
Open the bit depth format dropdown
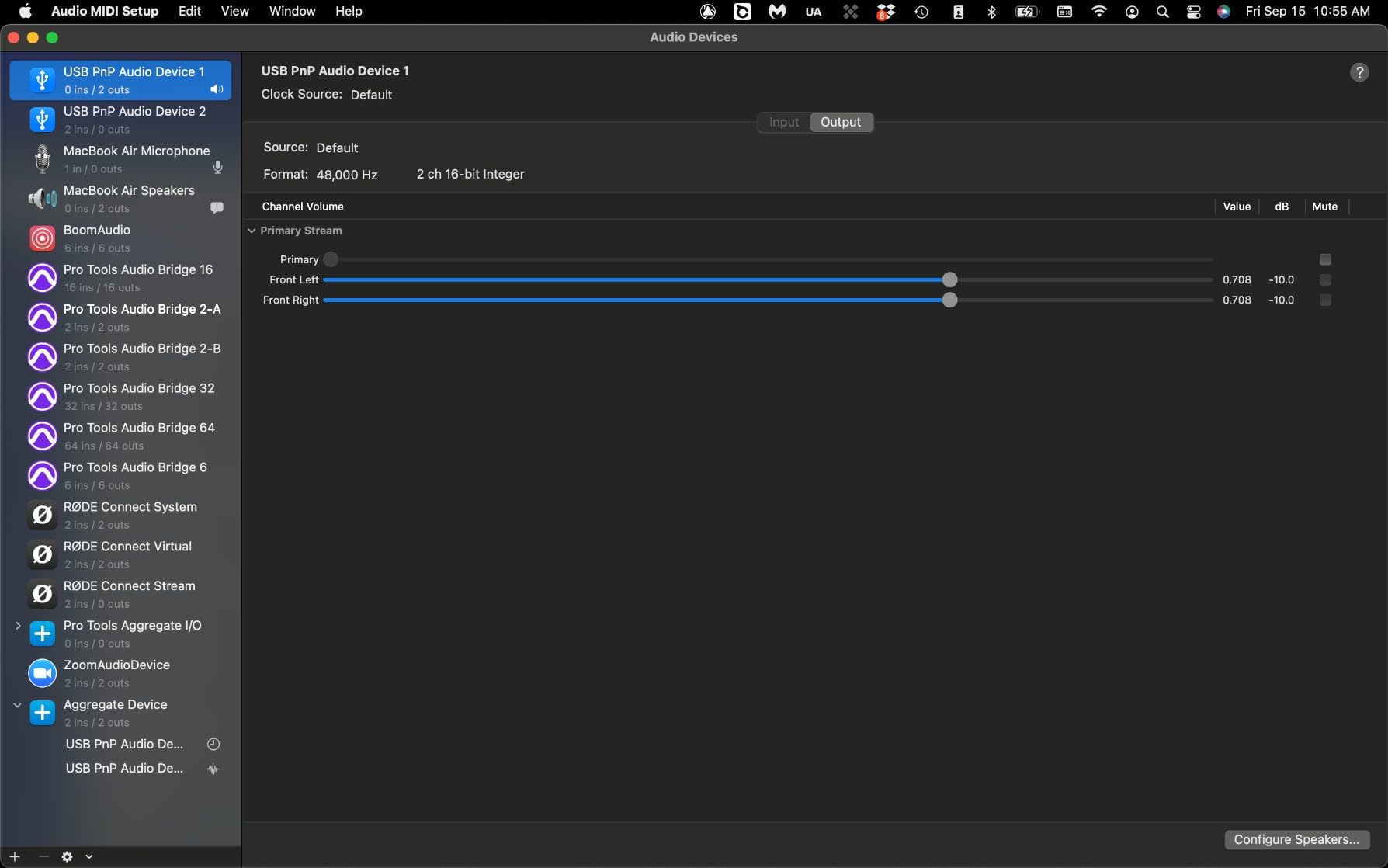(x=470, y=175)
